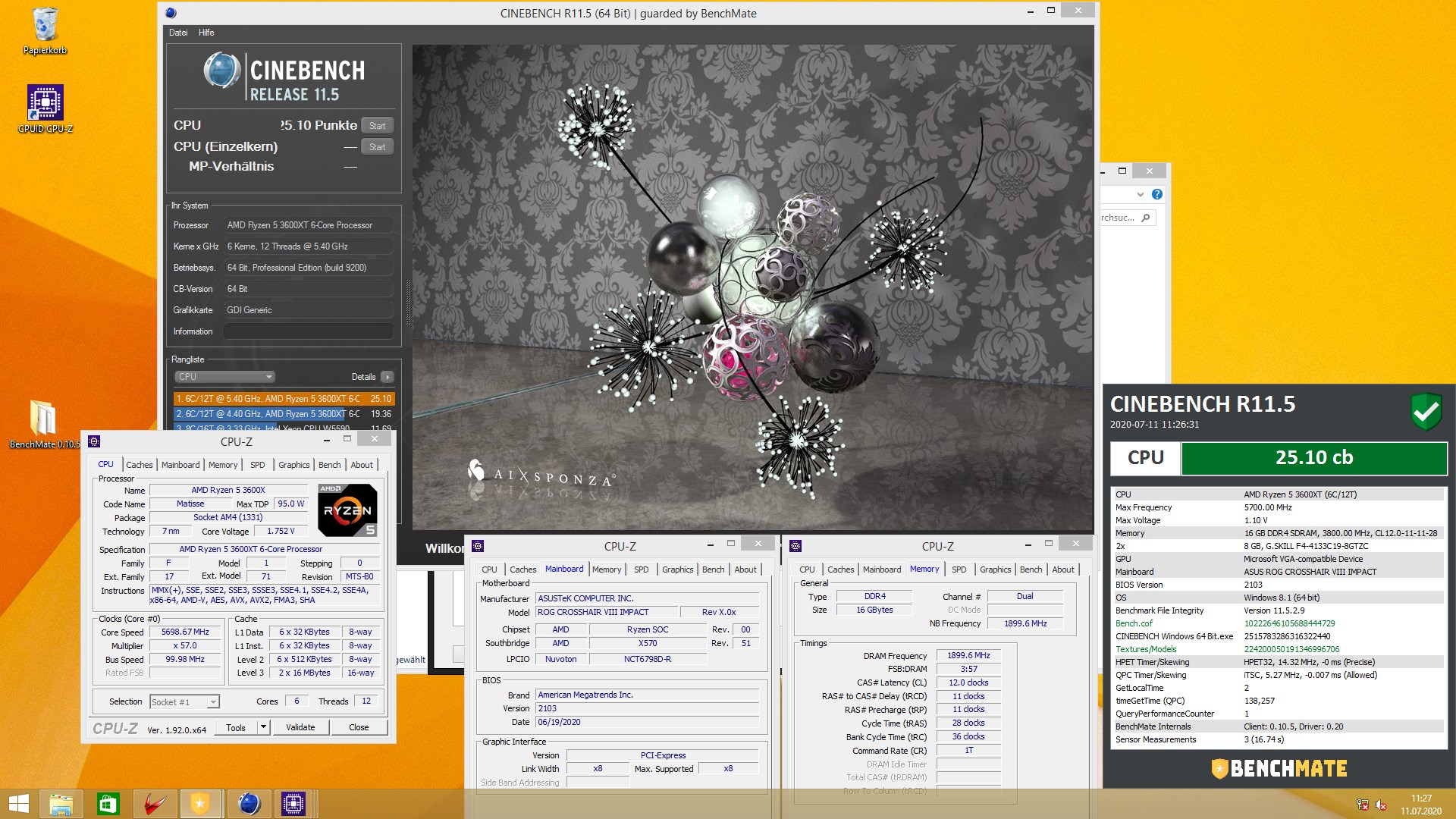
Task: Click the Details arrow button in Rangliste
Action: pos(388,377)
